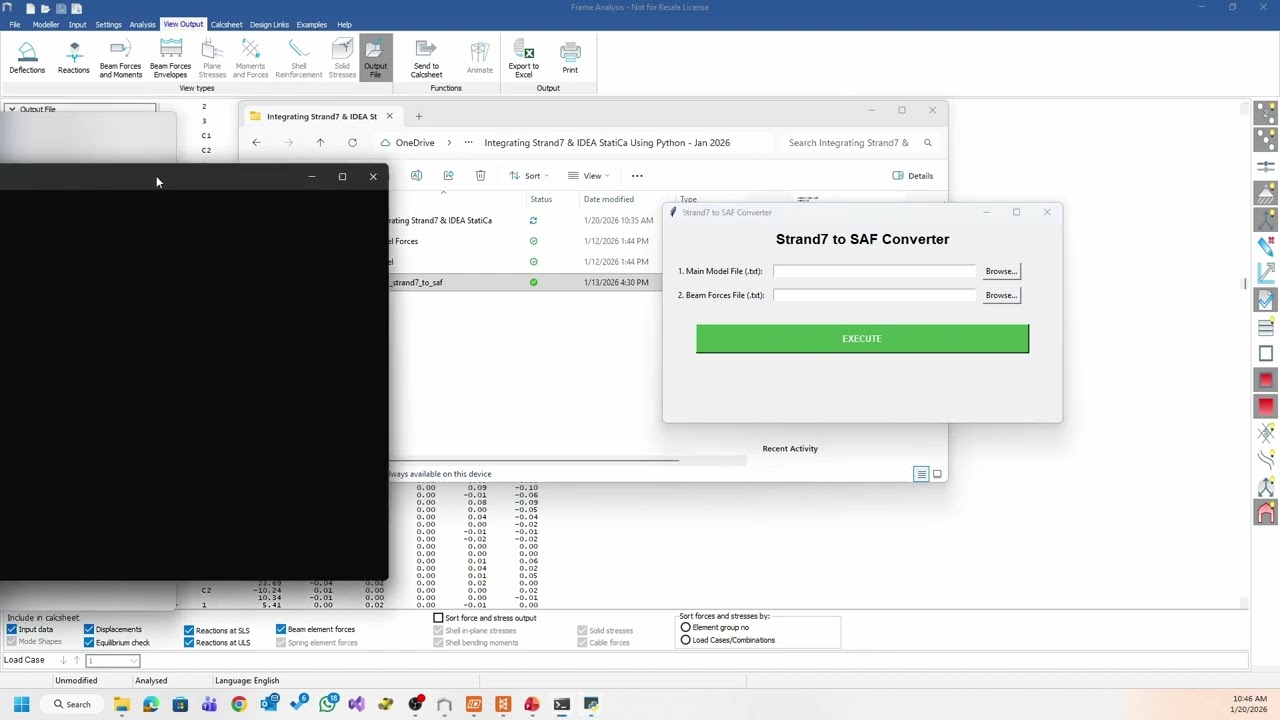
Task: Open the Modeller tab
Action: 46,24
